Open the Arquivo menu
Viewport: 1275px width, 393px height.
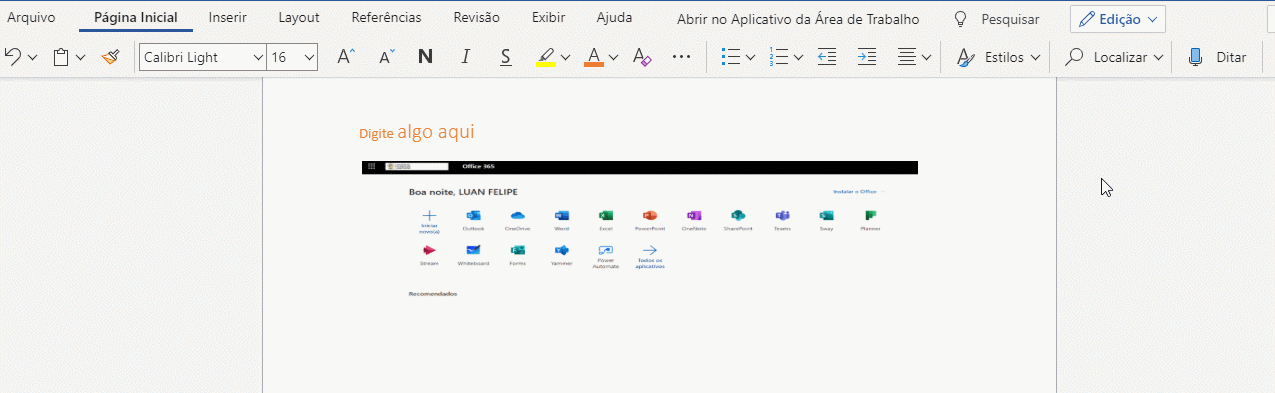pyautogui.click(x=31, y=18)
